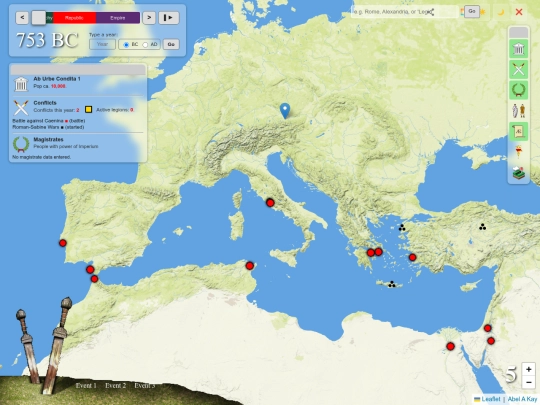Start timeline playback
The height and width of the screenshot is (405, 540).
[169, 18]
